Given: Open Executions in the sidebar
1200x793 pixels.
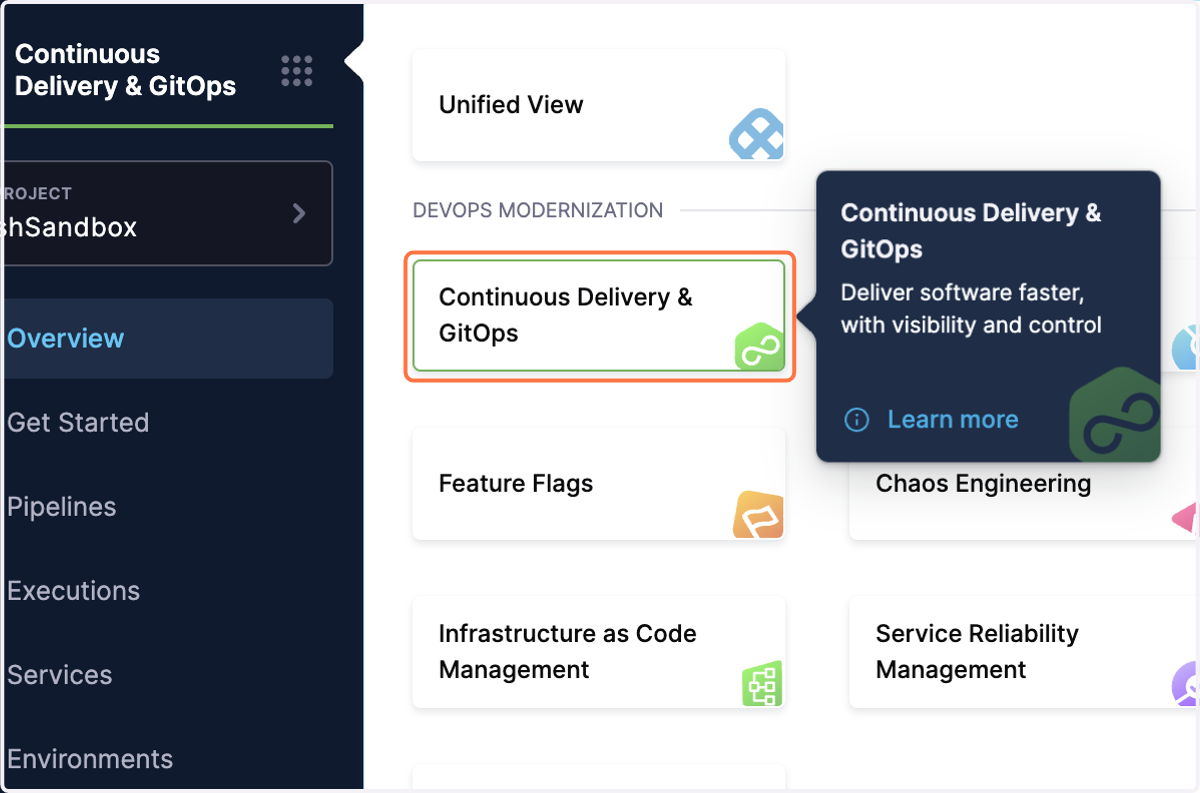Looking at the screenshot, I should pyautogui.click(x=74, y=590).
